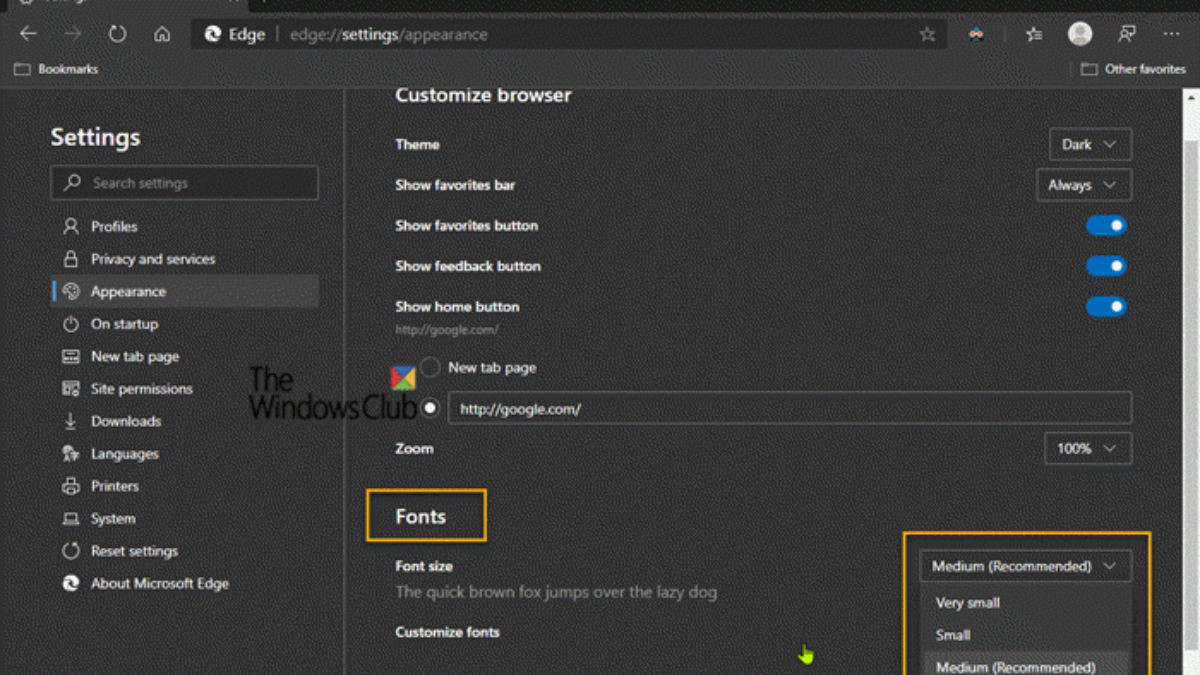Click the quick brown fox sample text
The height and width of the screenshot is (675, 1200).
(x=556, y=592)
